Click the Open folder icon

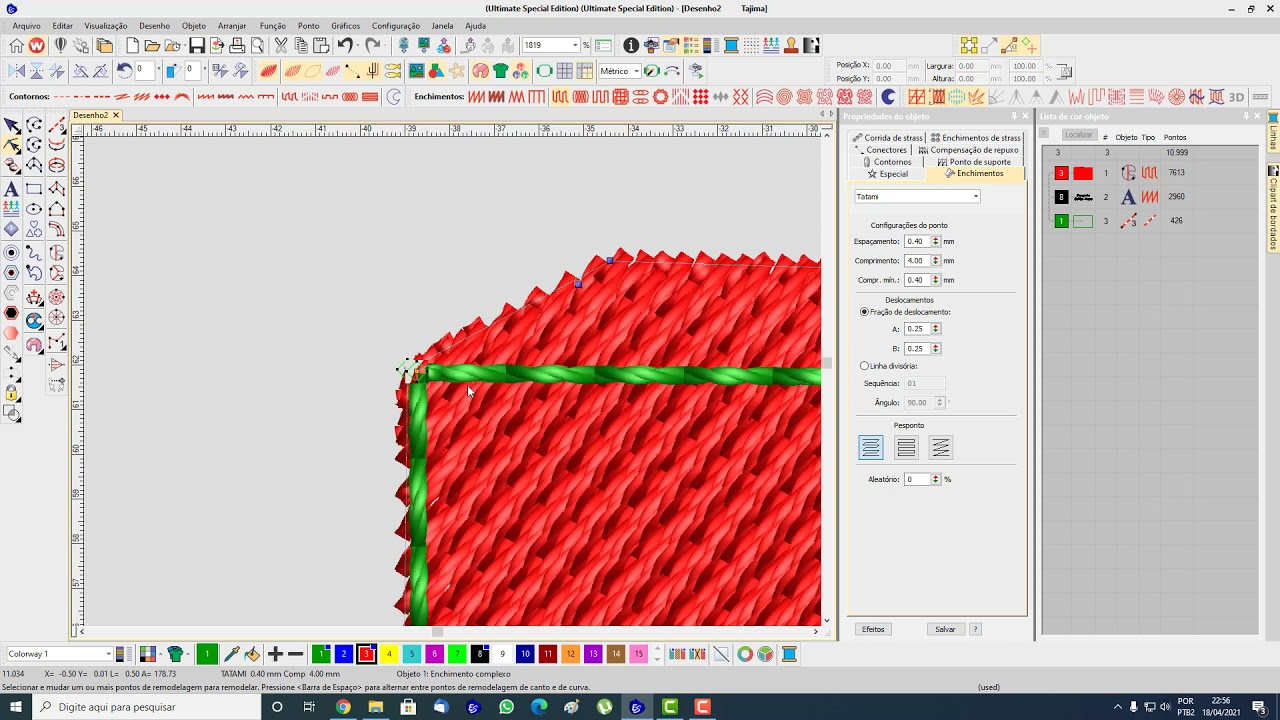click(x=152, y=45)
